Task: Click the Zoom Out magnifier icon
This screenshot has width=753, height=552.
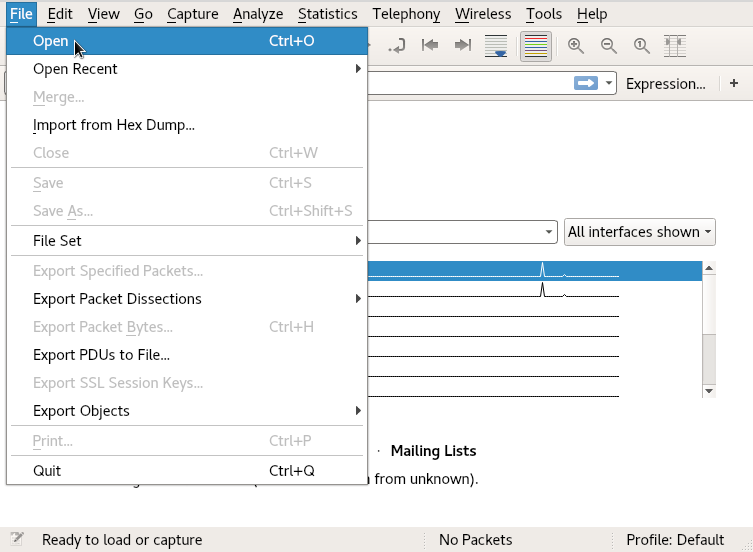Action: point(608,46)
